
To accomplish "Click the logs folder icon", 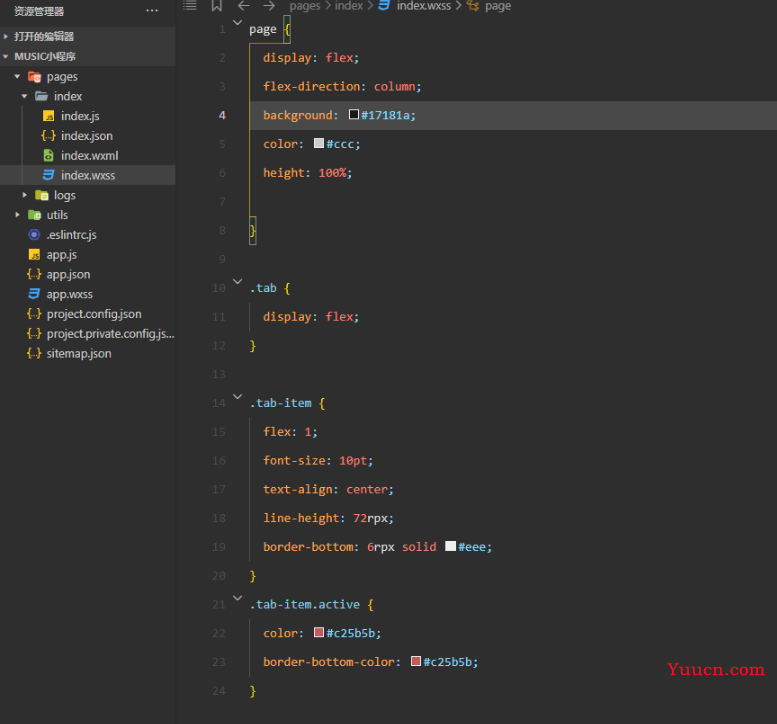I will click(42, 195).
